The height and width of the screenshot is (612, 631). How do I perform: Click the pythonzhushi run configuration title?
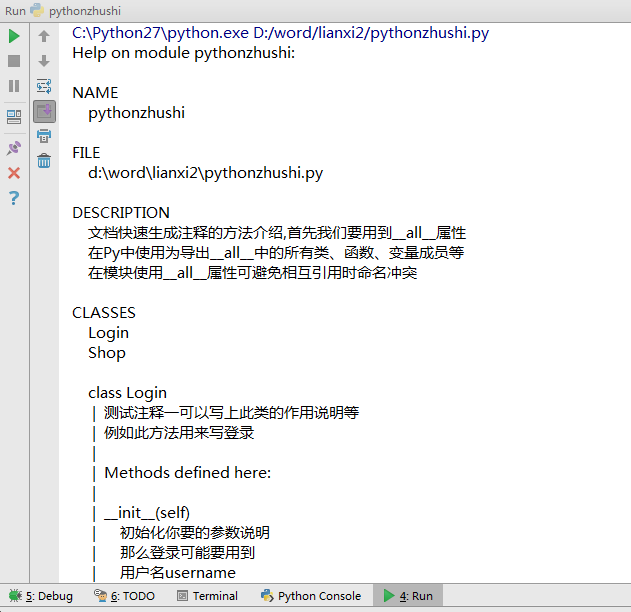[x=85, y=11]
